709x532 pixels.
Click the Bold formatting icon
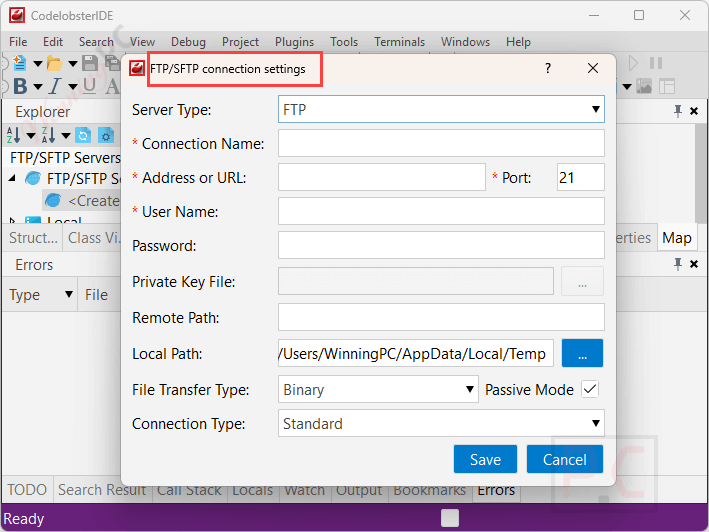[x=20, y=86]
